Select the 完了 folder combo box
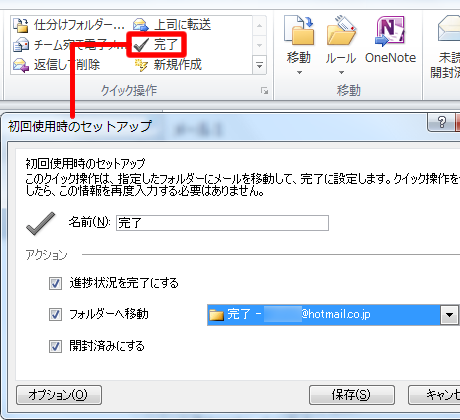Screen dimensions: 460x420 tap(332, 315)
